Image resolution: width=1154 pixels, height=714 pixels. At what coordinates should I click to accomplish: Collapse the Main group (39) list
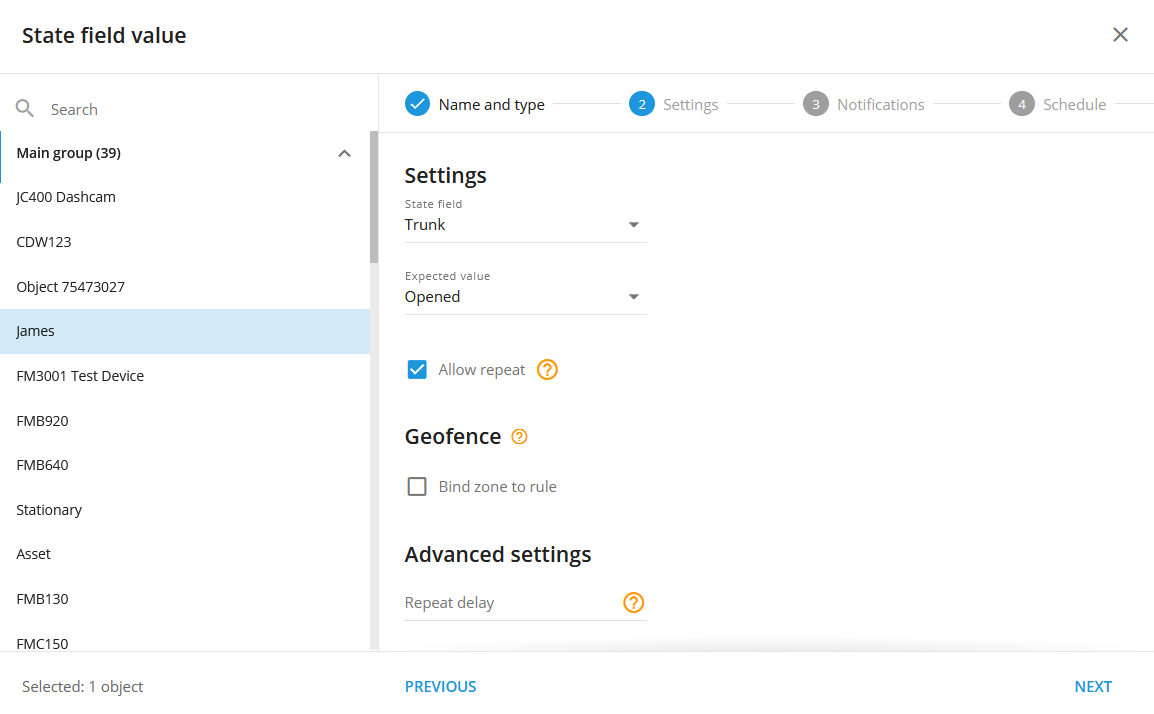[344, 154]
